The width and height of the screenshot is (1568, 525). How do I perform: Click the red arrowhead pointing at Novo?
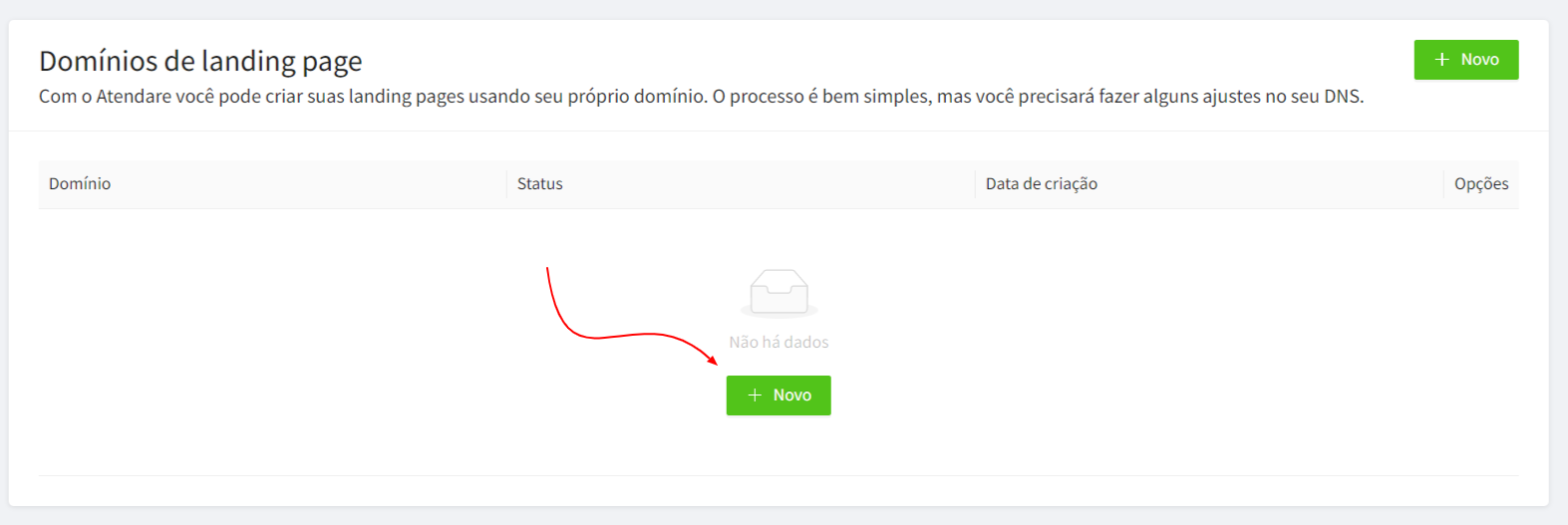click(x=712, y=359)
